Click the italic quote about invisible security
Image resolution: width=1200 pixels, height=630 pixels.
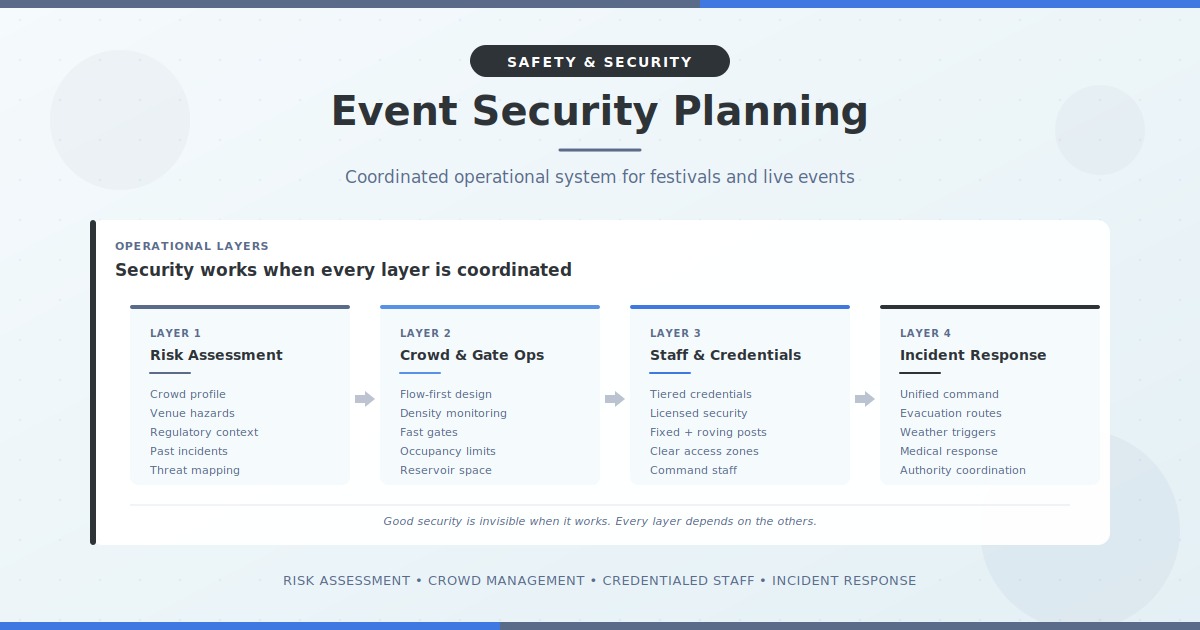pos(600,521)
